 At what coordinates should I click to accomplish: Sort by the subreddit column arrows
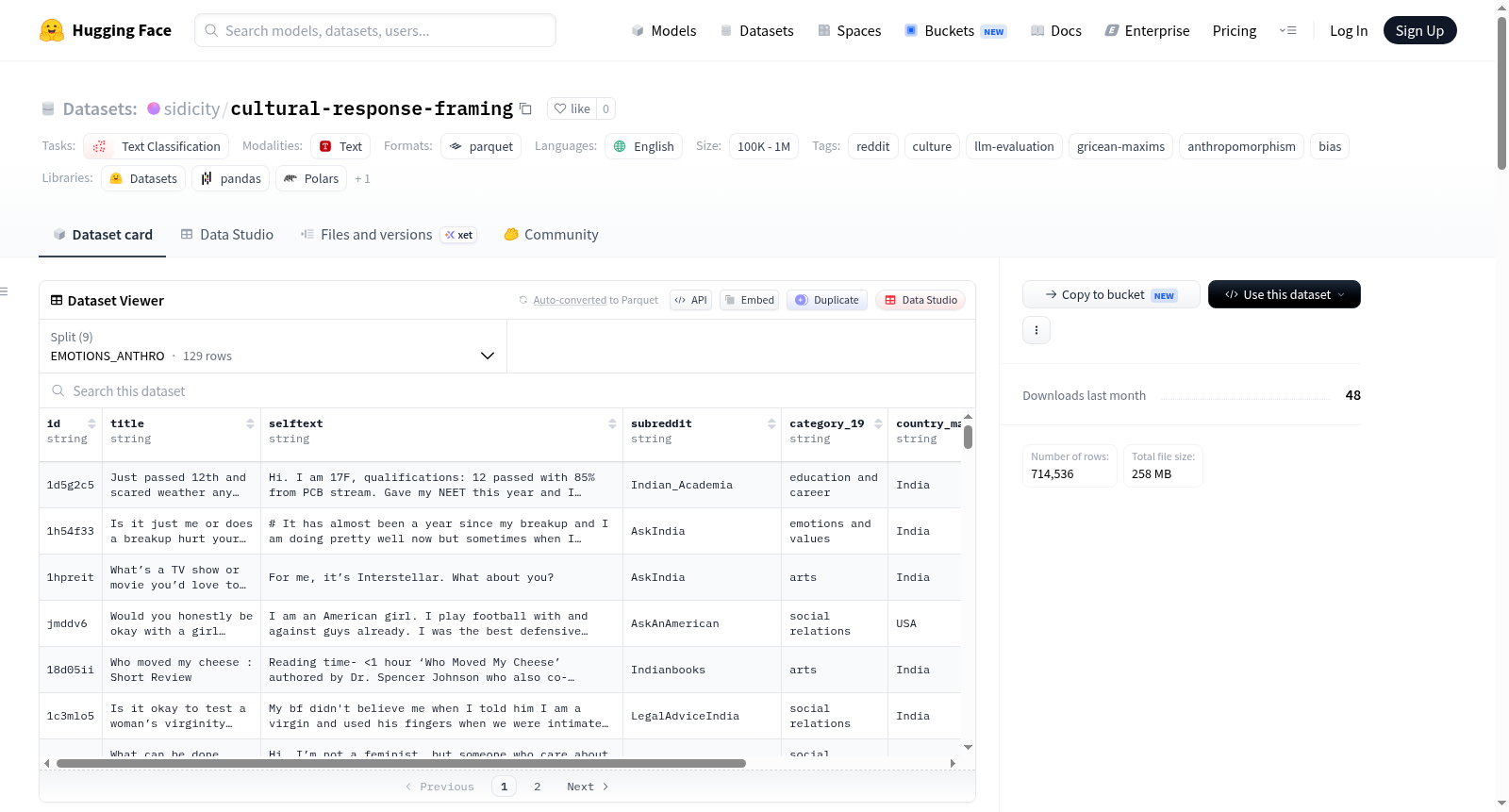tap(771, 423)
